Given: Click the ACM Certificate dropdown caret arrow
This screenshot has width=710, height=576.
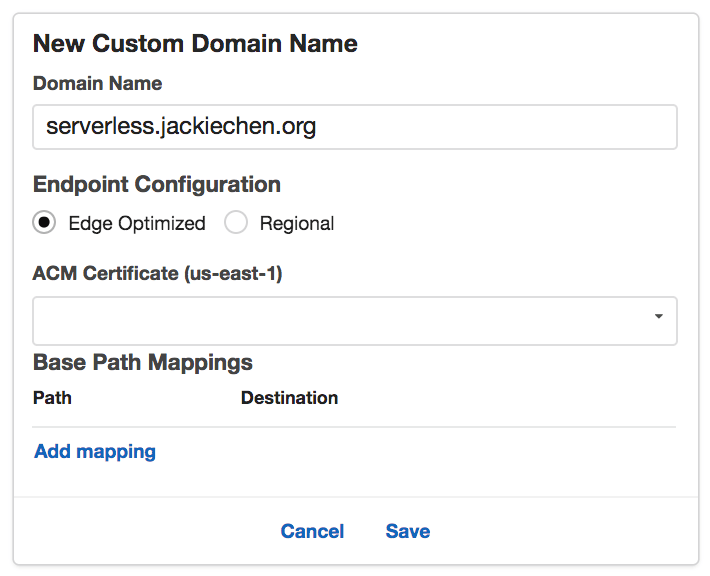Looking at the screenshot, I should pos(658,317).
